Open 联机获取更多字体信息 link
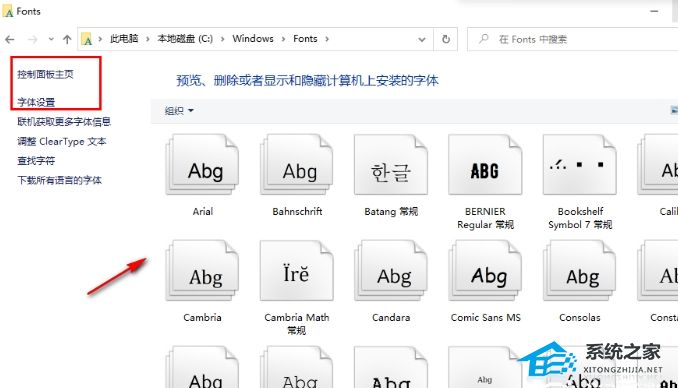The height and width of the screenshot is (388, 678). 64,122
